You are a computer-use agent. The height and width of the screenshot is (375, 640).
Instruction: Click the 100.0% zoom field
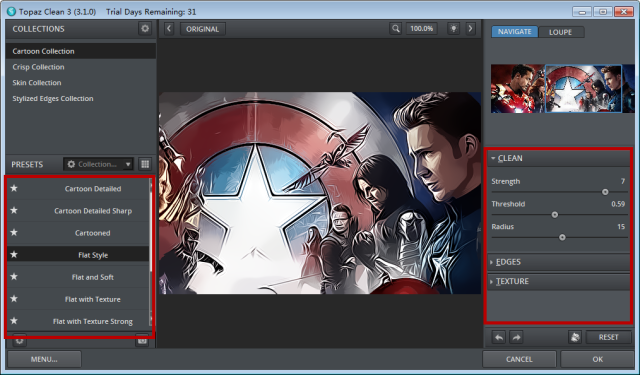click(x=422, y=29)
